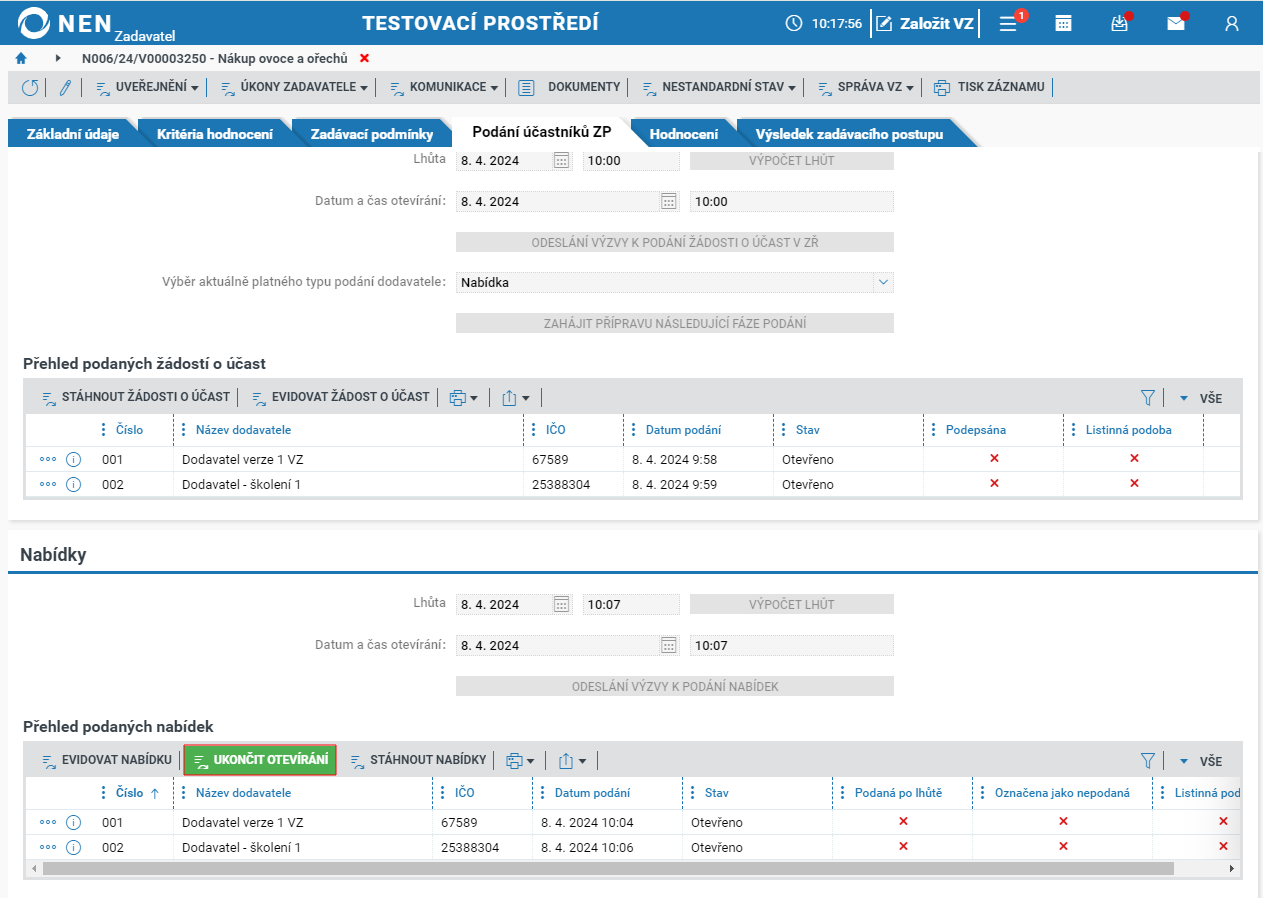Image resolution: width=1263 pixels, height=898 pixels.
Task: Click the green UKONČIT OTEVÍRÁNÍ button
Action: [x=260, y=760]
